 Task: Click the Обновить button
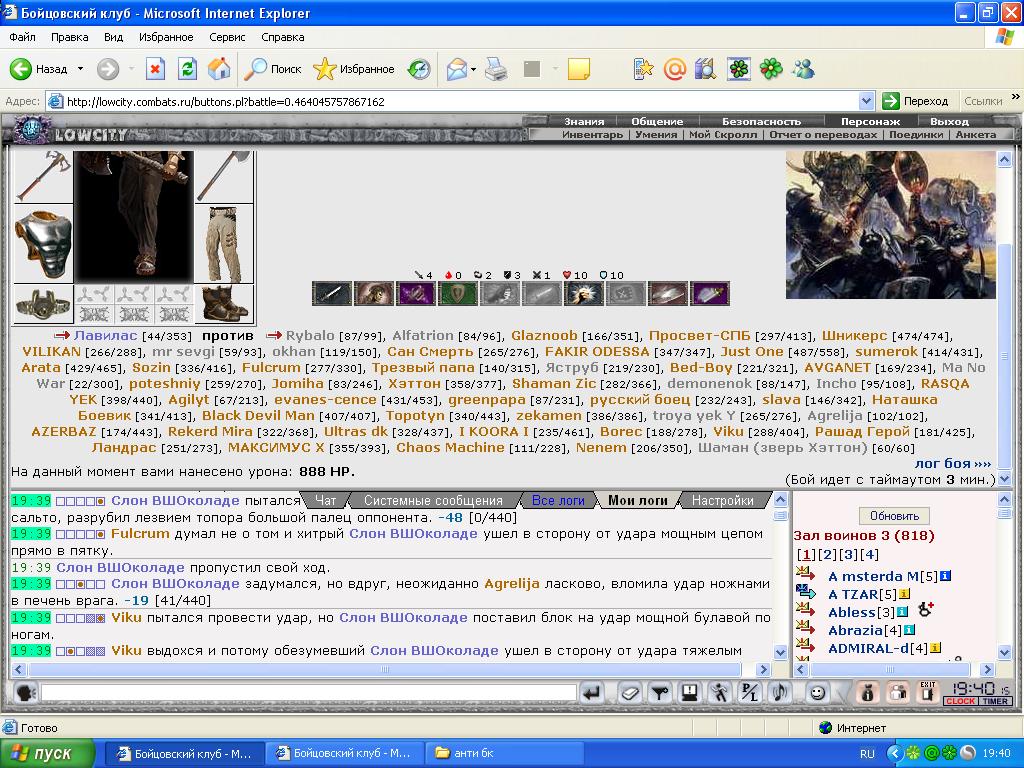(894, 516)
